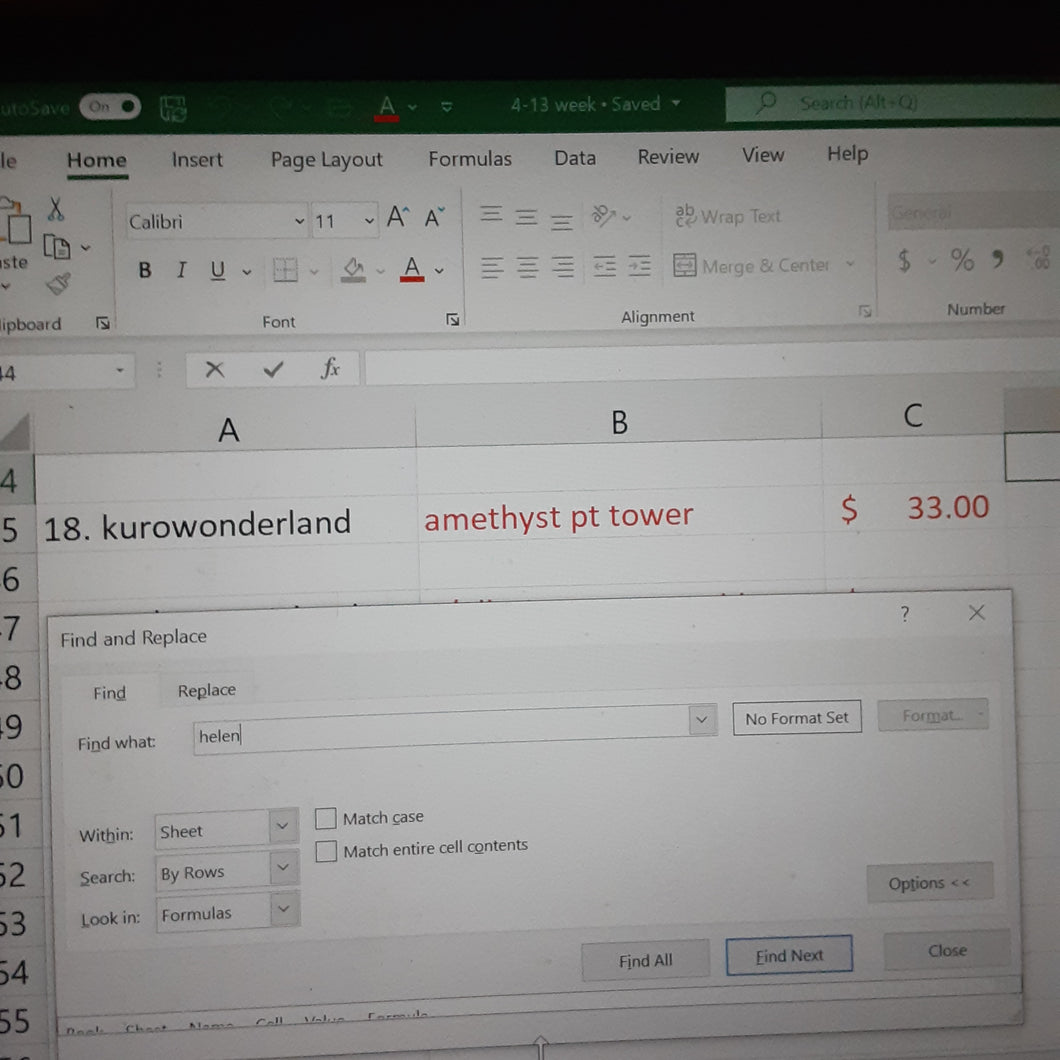The width and height of the screenshot is (1060, 1060).
Task: Select the Cut scissors icon
Action: click(x=55, y=210)
